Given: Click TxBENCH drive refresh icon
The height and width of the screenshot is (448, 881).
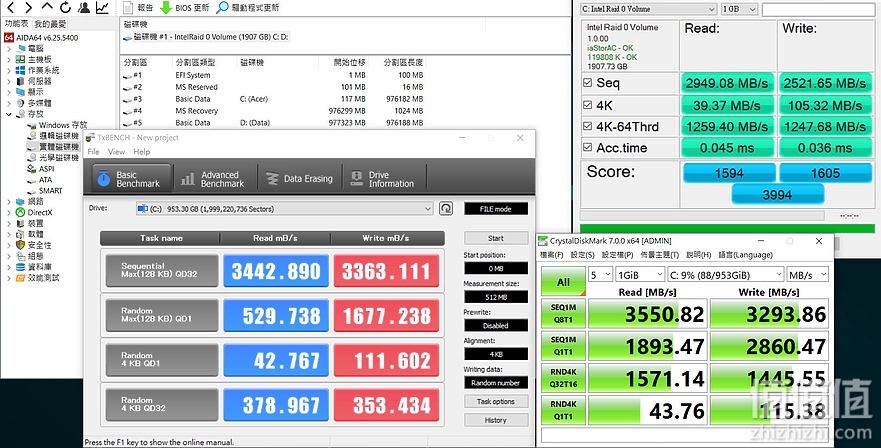Looking at the screenshot, I should click(446, 209).
